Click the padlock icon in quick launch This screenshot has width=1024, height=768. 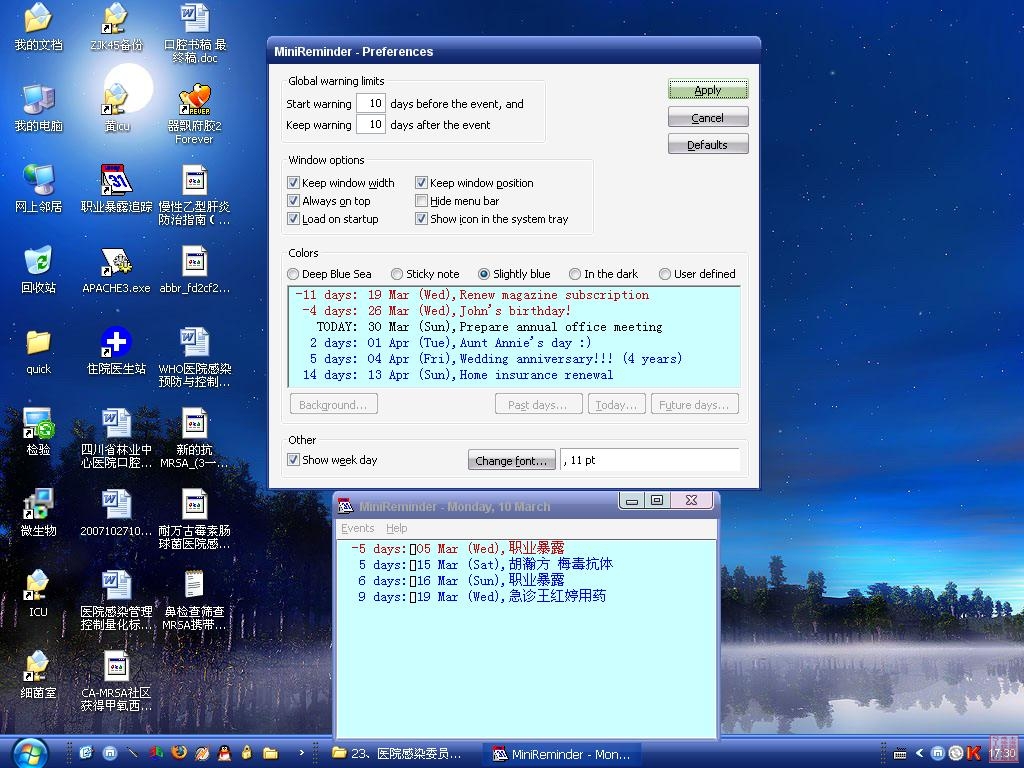pos(247,752)
